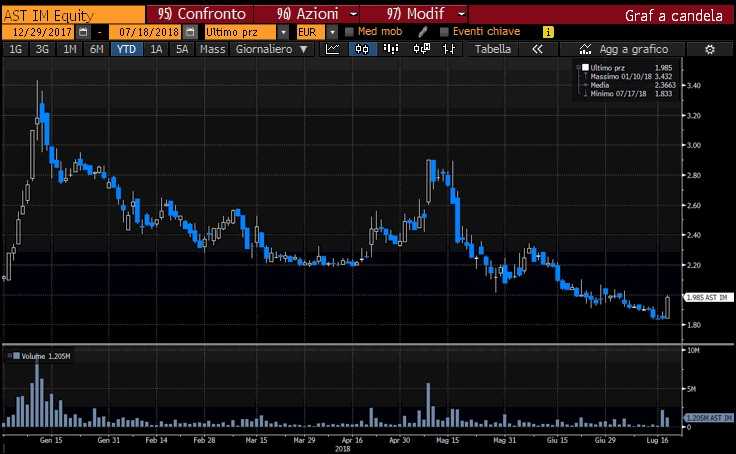Viewport: 736px width, 454px height.
Task: Open chart settings gear icon
Action: 710,49
